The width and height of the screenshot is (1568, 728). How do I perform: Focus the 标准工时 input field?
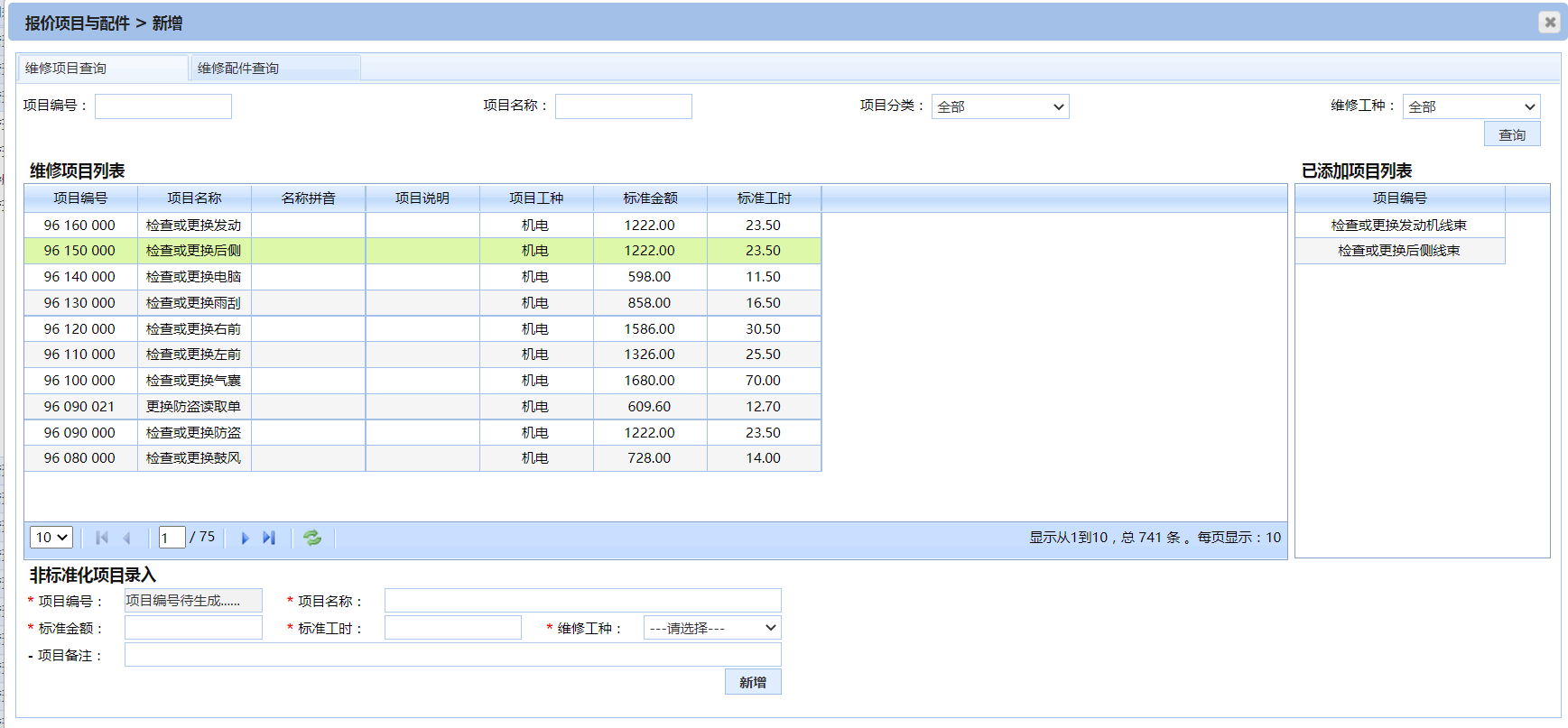[x=453, y=628]
